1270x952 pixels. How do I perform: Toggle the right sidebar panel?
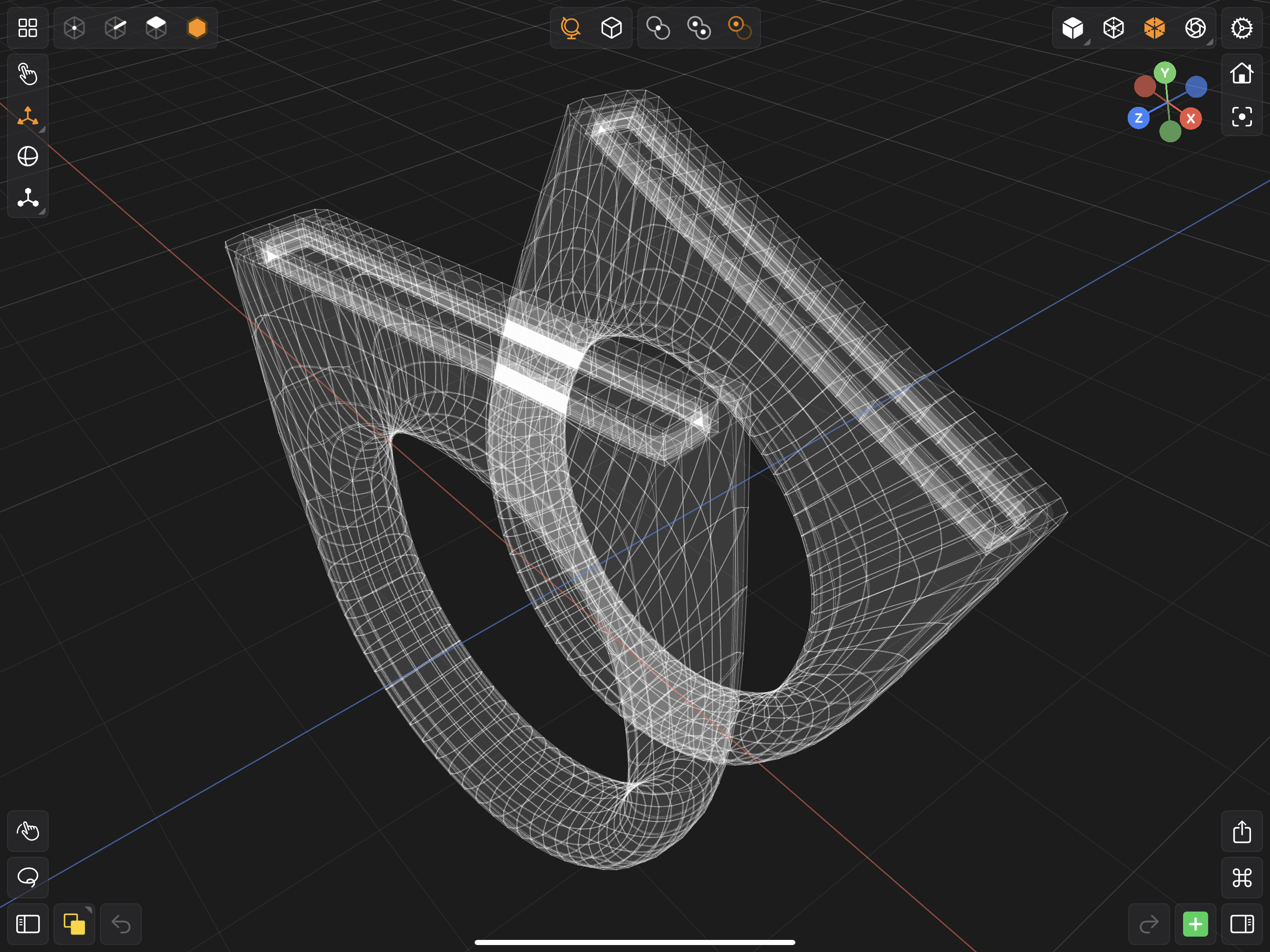pos(1242,924)
